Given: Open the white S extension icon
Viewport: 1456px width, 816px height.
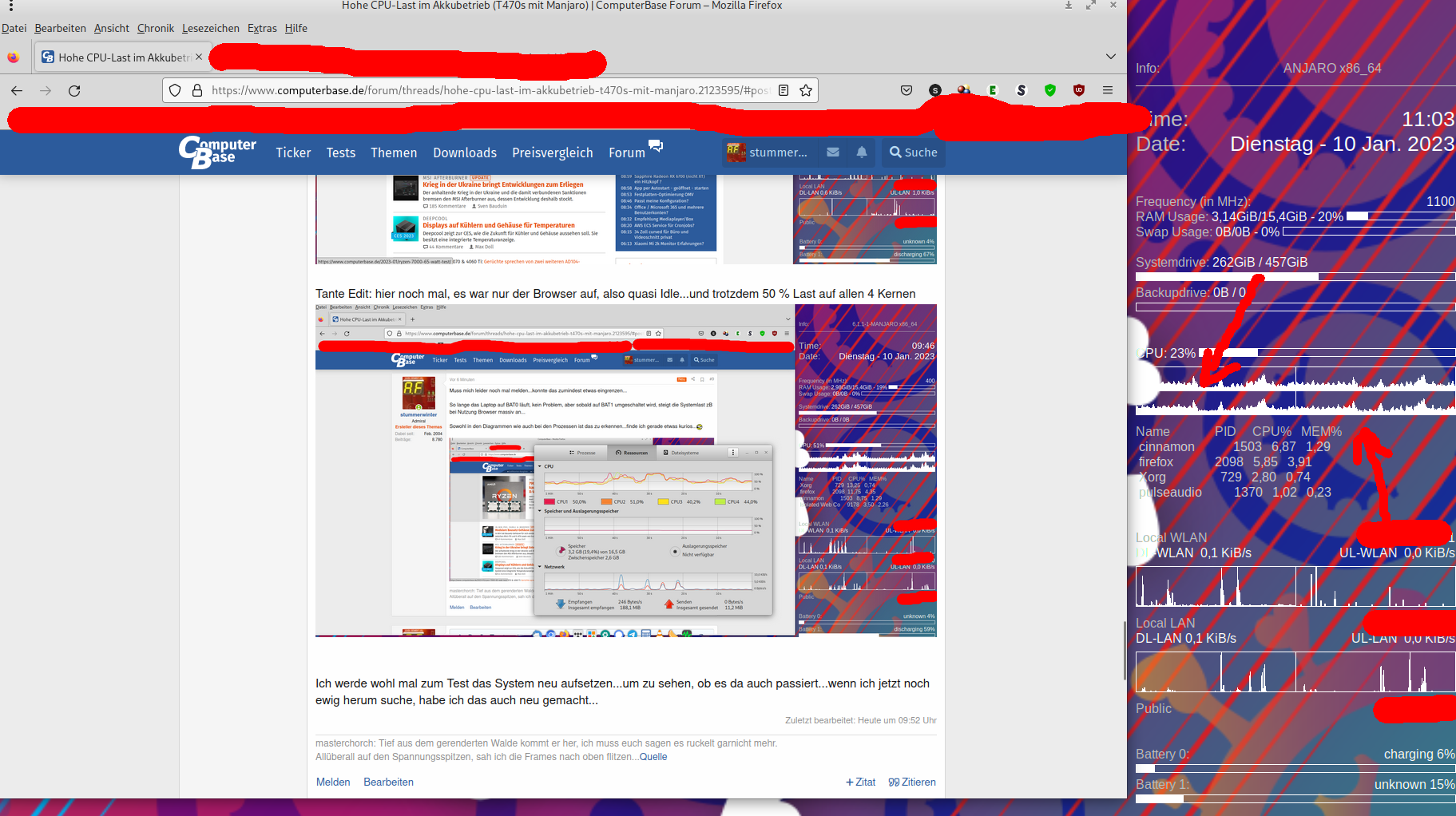Looking at the screenshot, I should tap(1022, 90).
